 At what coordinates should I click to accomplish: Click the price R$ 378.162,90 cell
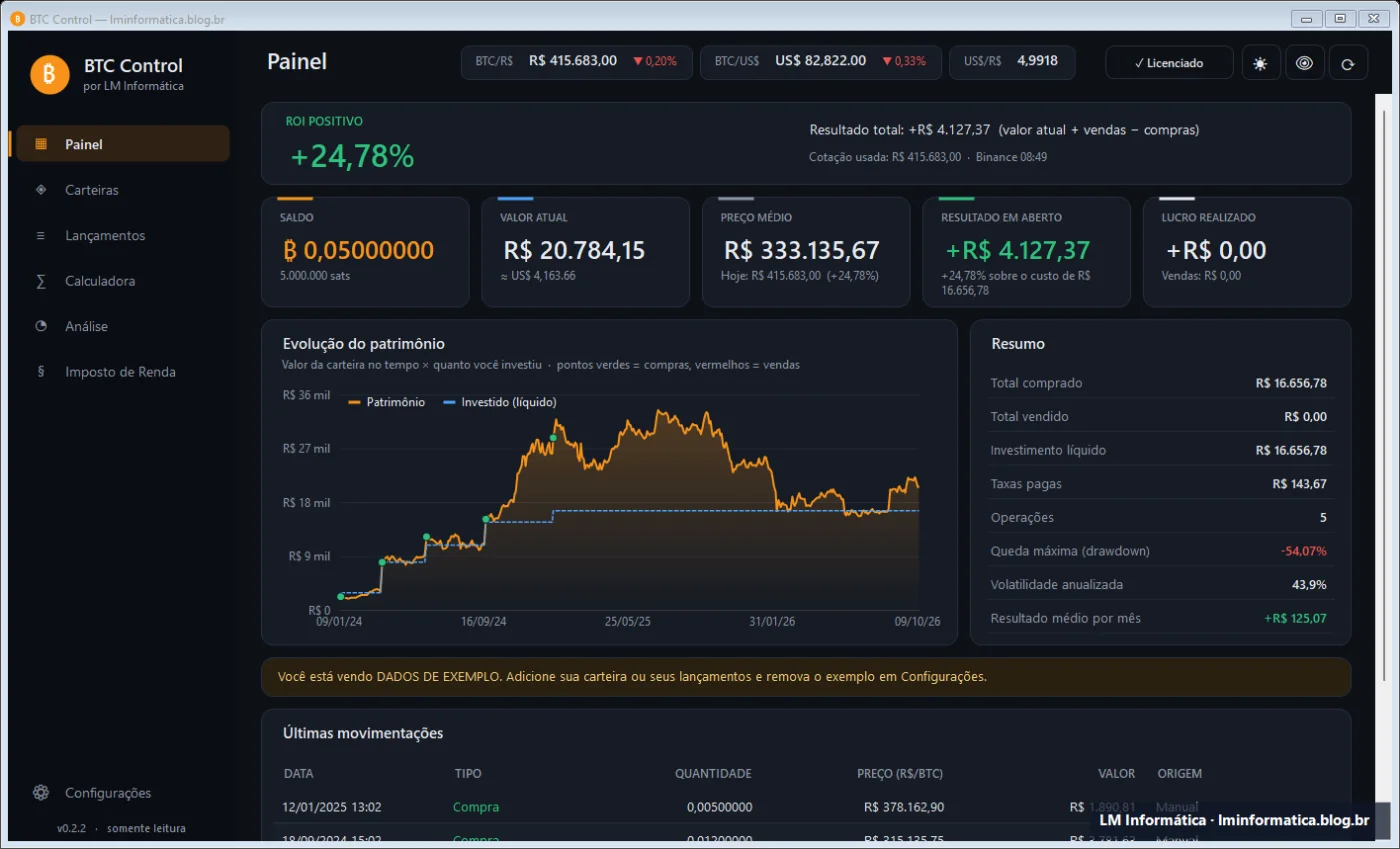(x=904, y=807)
